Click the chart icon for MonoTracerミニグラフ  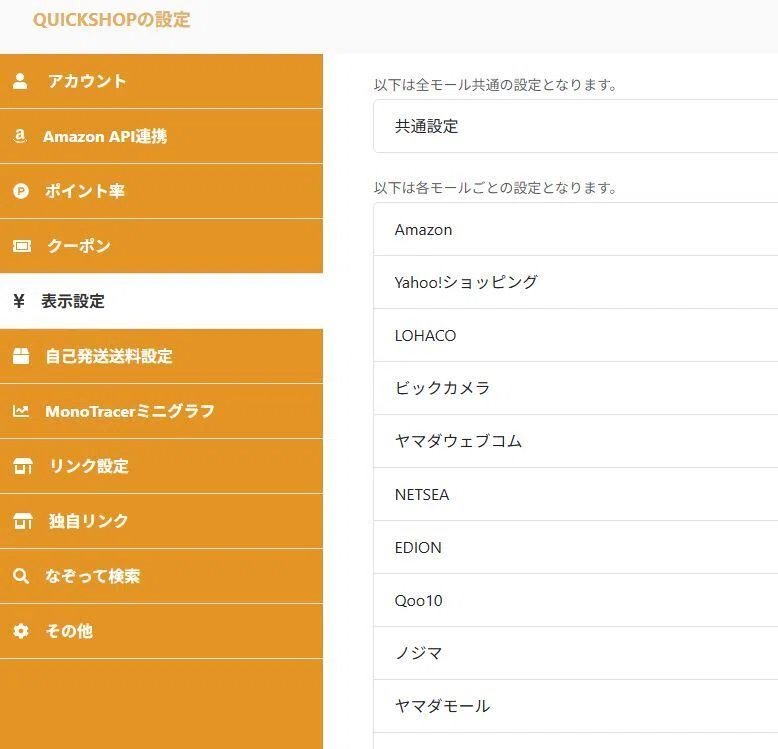pos(21,411)
